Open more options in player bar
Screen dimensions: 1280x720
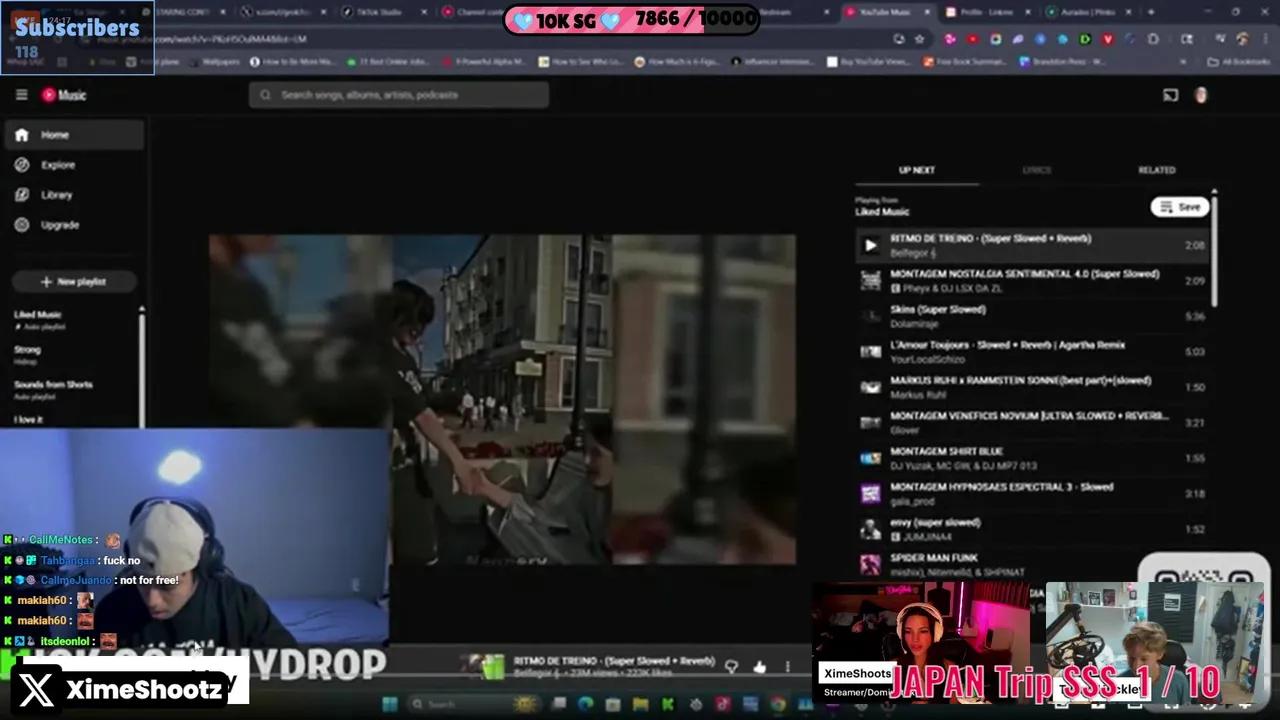(787, 667)
